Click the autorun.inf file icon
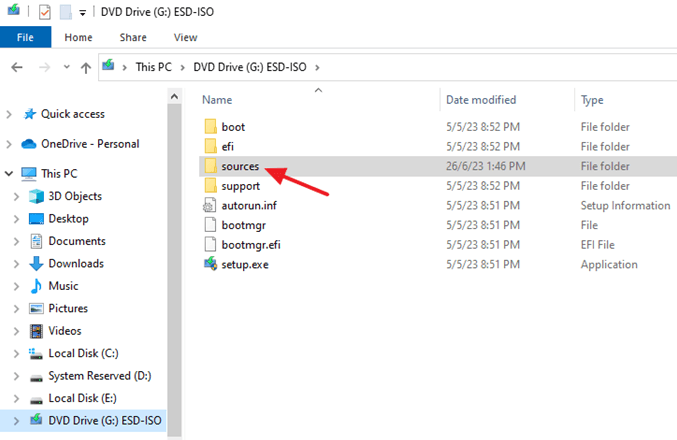Screen dimensions: 677x440 pos(210,205)
